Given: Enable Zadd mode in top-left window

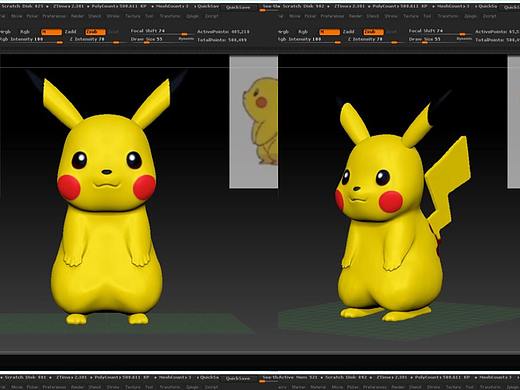Looking at the screenshot, I should 70,32.
